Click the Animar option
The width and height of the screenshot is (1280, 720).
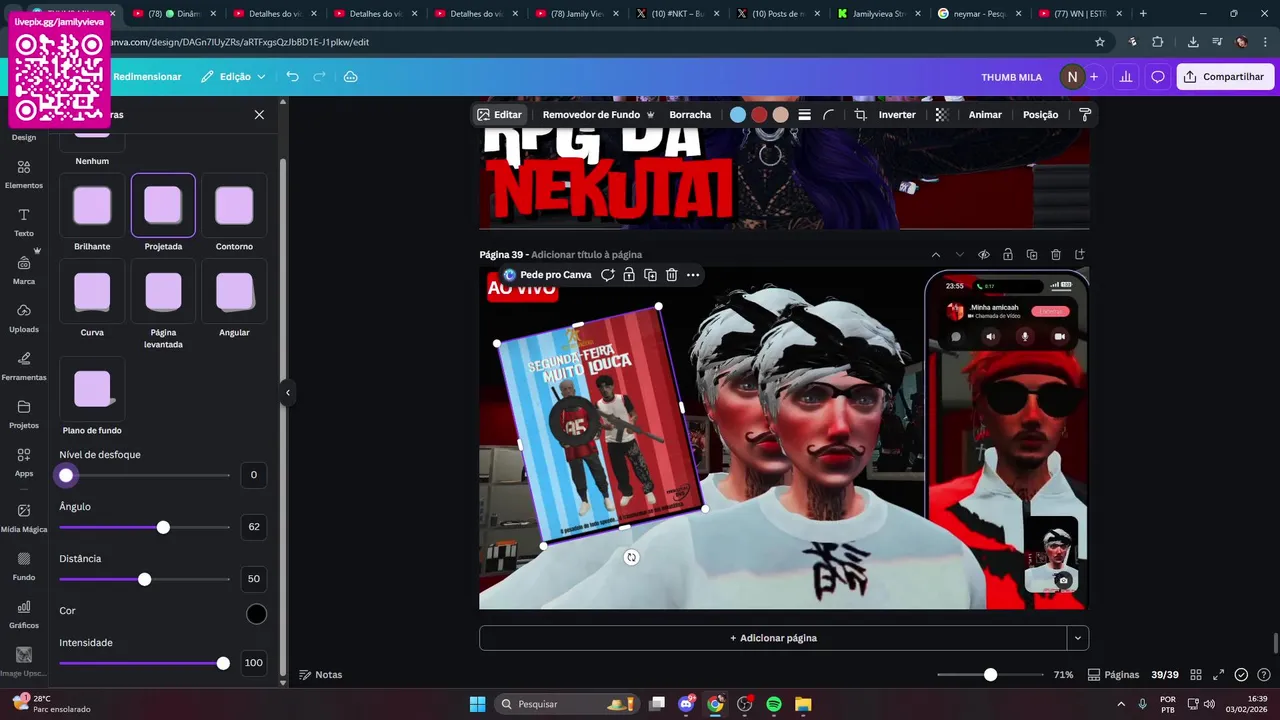coord(985,115)
